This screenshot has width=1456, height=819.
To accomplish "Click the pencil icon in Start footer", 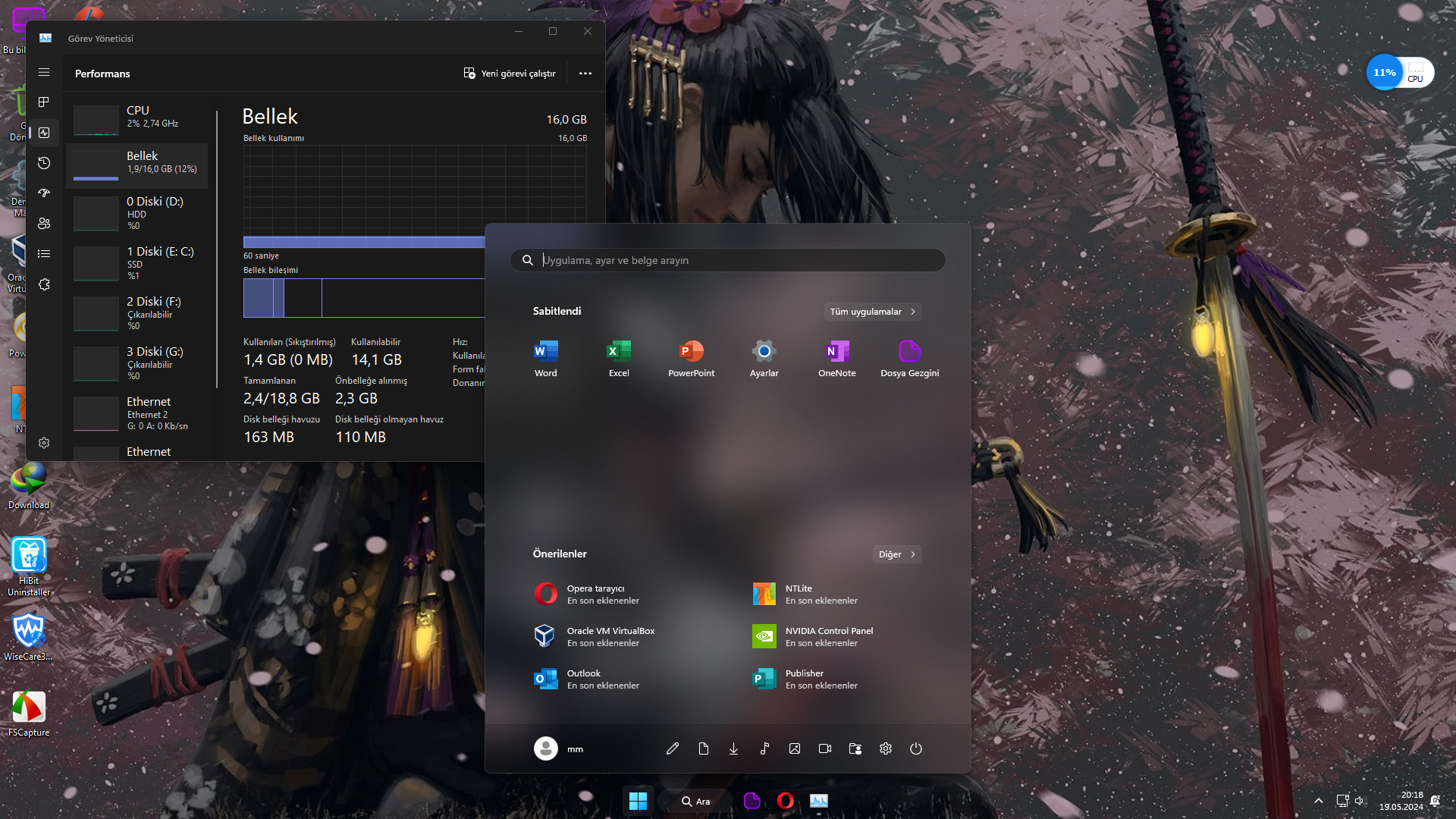I will coord(673,748).
